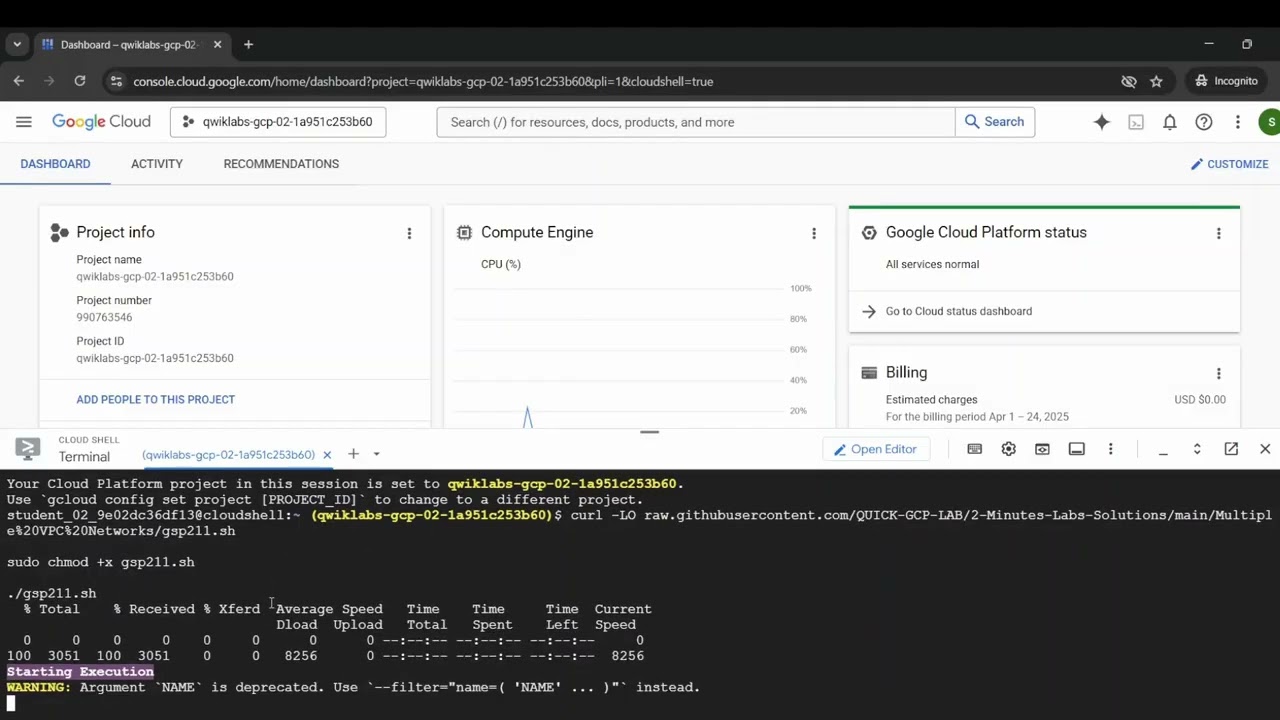Open Cloud Shell in a new window
The width and height of the screenshot is (1280, 720).
click(1231, 449)
